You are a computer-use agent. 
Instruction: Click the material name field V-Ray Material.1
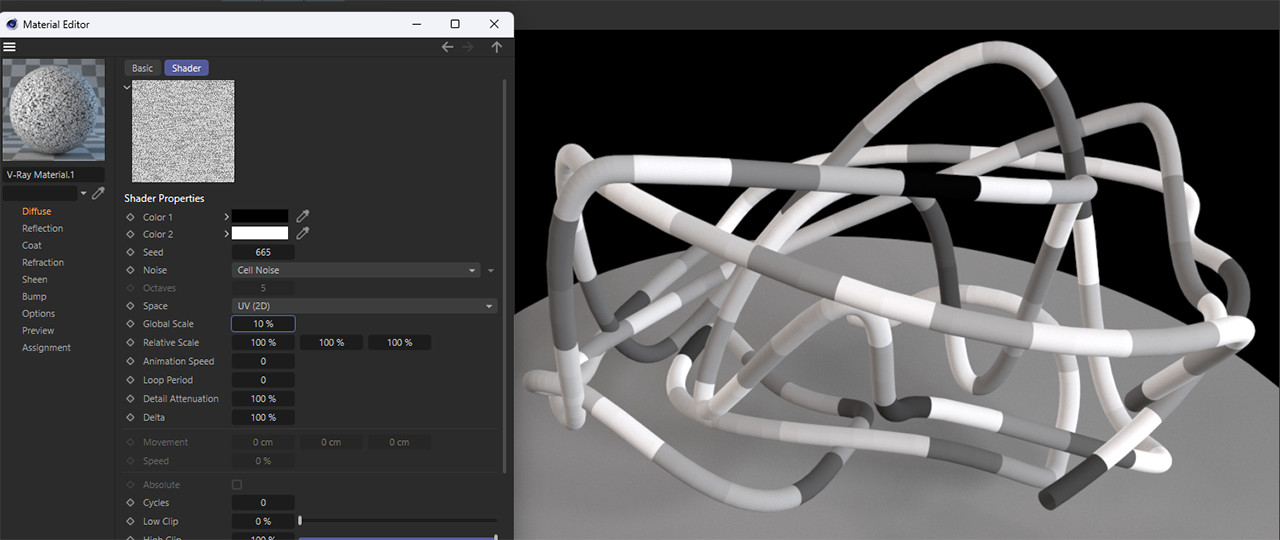[x=54, y=174]
